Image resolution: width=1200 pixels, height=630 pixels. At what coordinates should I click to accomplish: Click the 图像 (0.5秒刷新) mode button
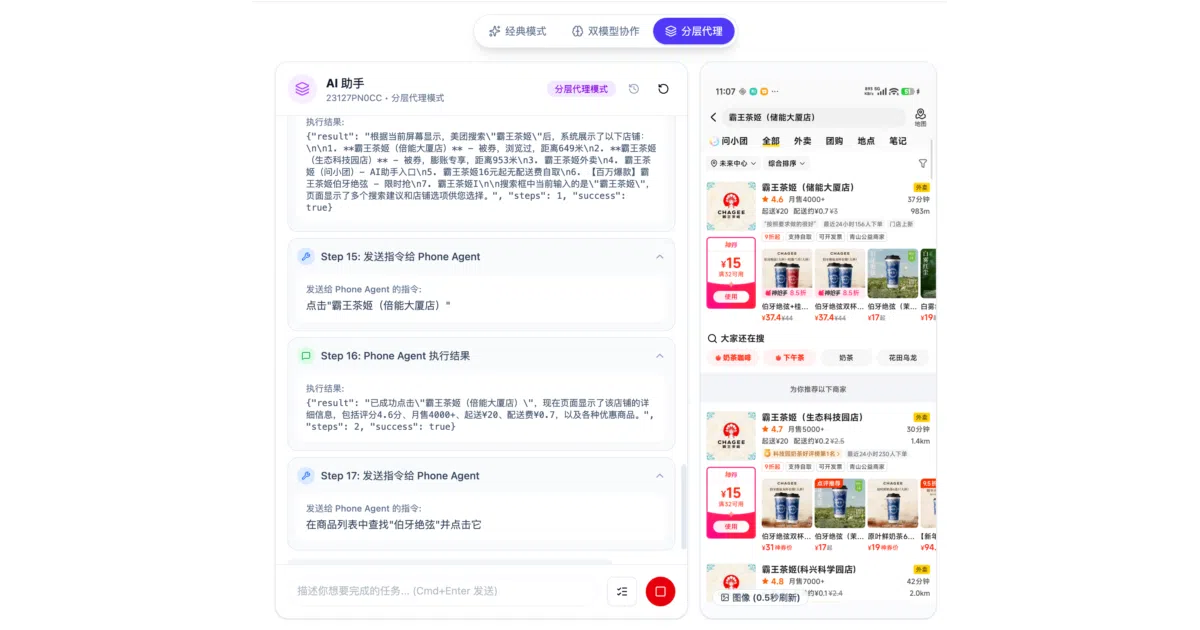point(760,597)
